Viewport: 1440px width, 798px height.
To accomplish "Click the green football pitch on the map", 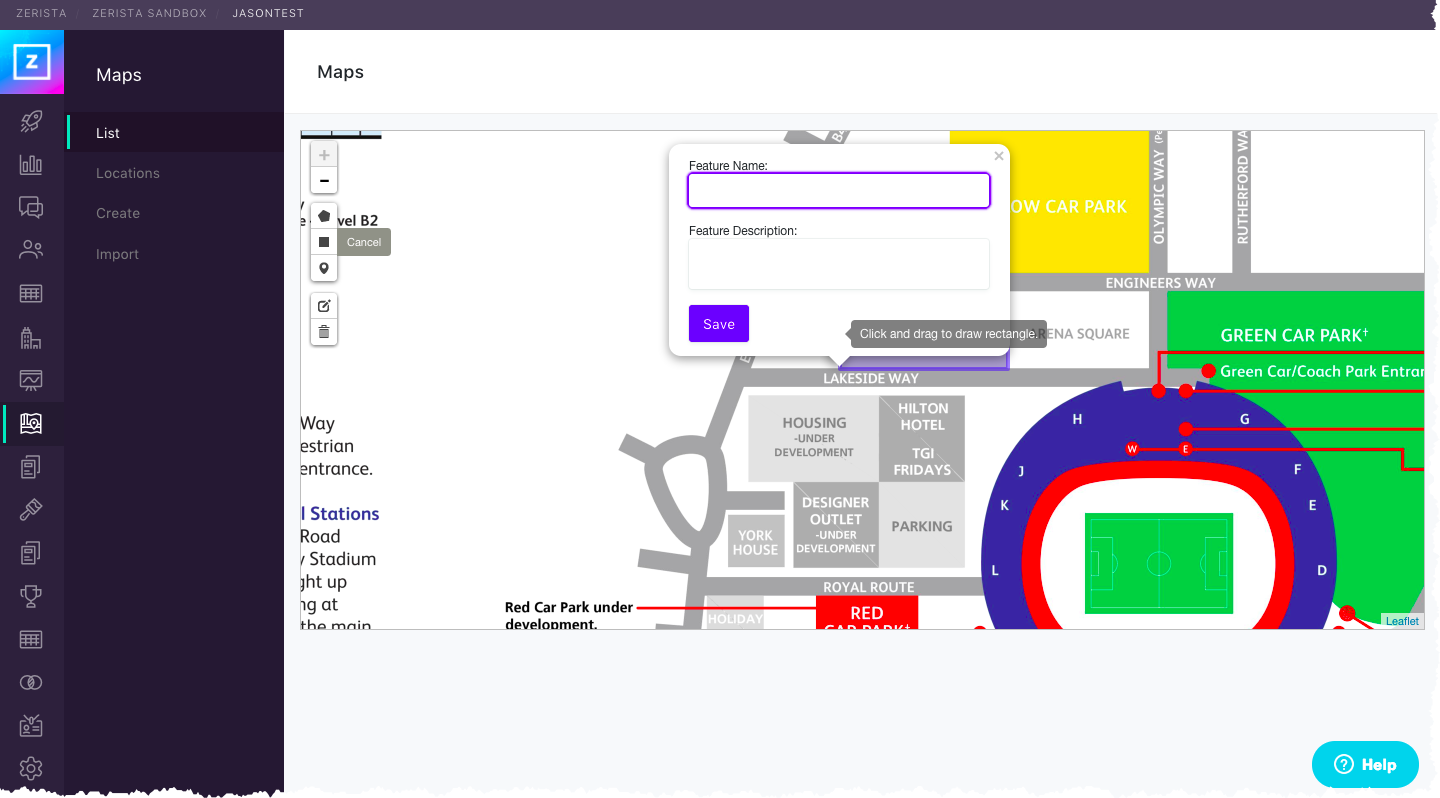I will click(1159, 564).
